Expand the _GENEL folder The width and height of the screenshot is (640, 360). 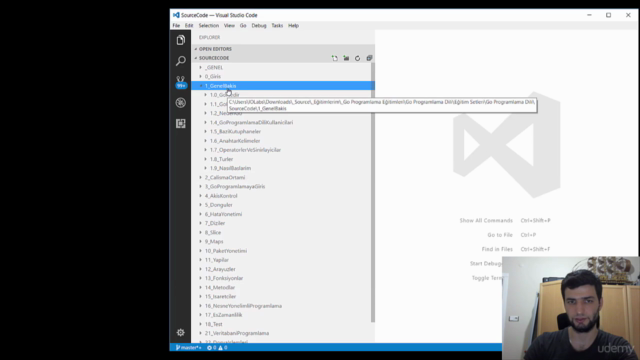(x=283, y=67)
